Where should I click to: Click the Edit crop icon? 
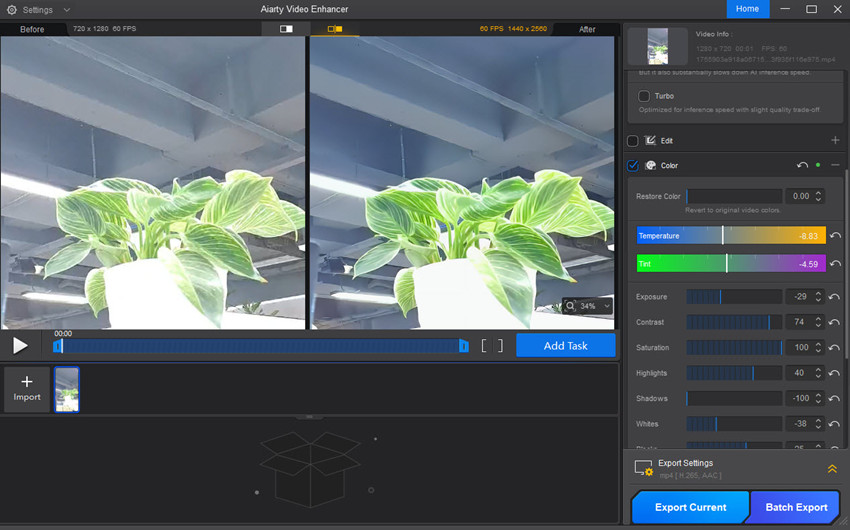click(x=650, y=140)
